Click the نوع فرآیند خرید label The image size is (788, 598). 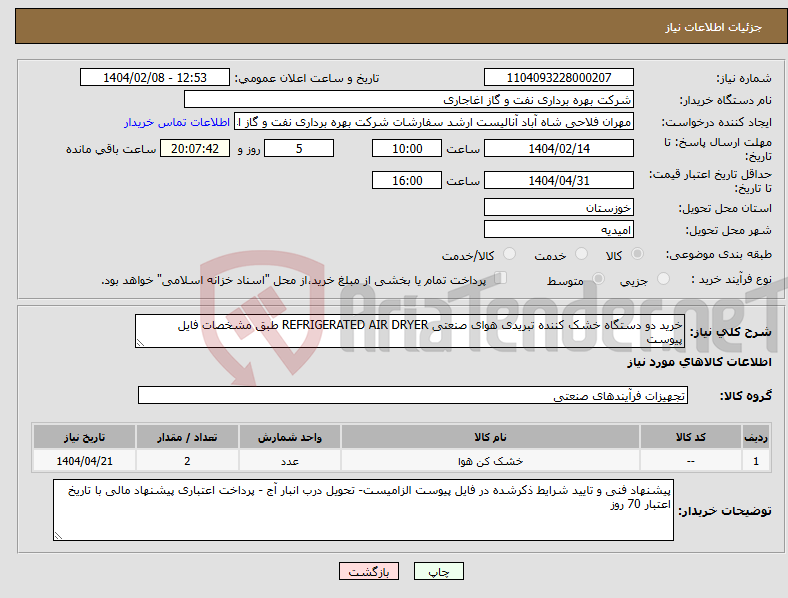pyautogui.click(x=731, y=279)
